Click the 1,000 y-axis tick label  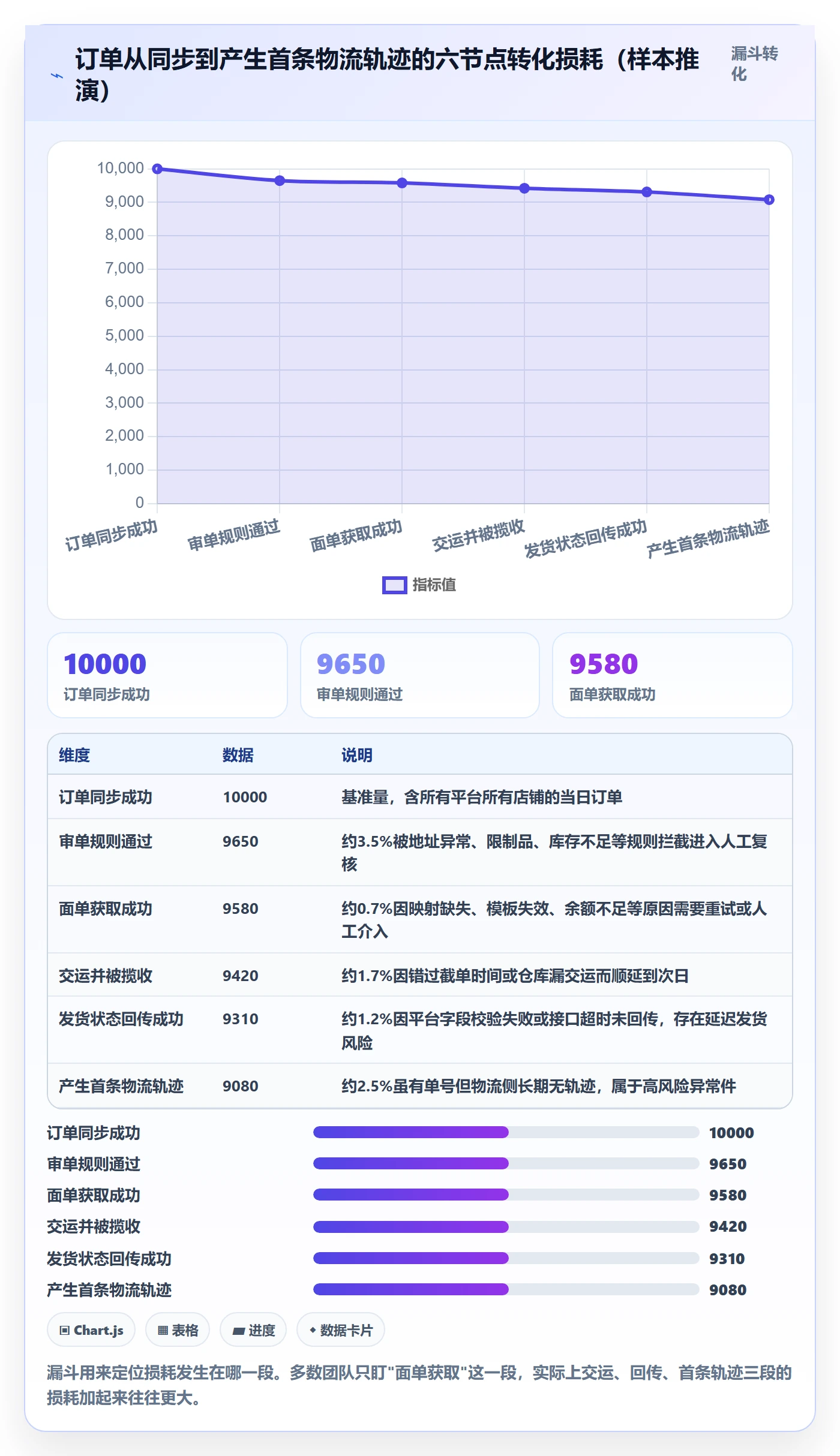coord(125,469)
